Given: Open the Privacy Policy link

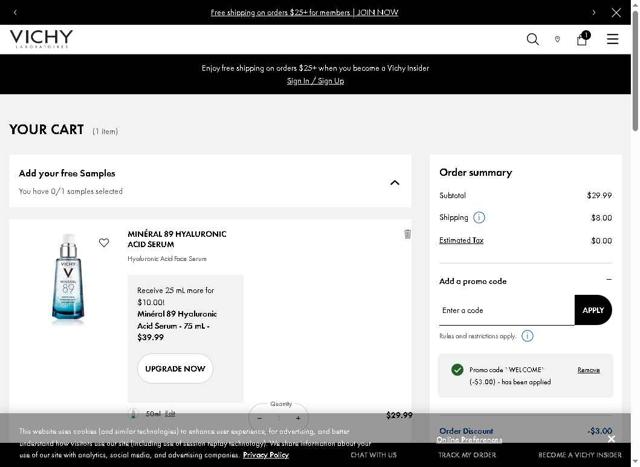Looking at the screenshot, I should coord(266,455).
